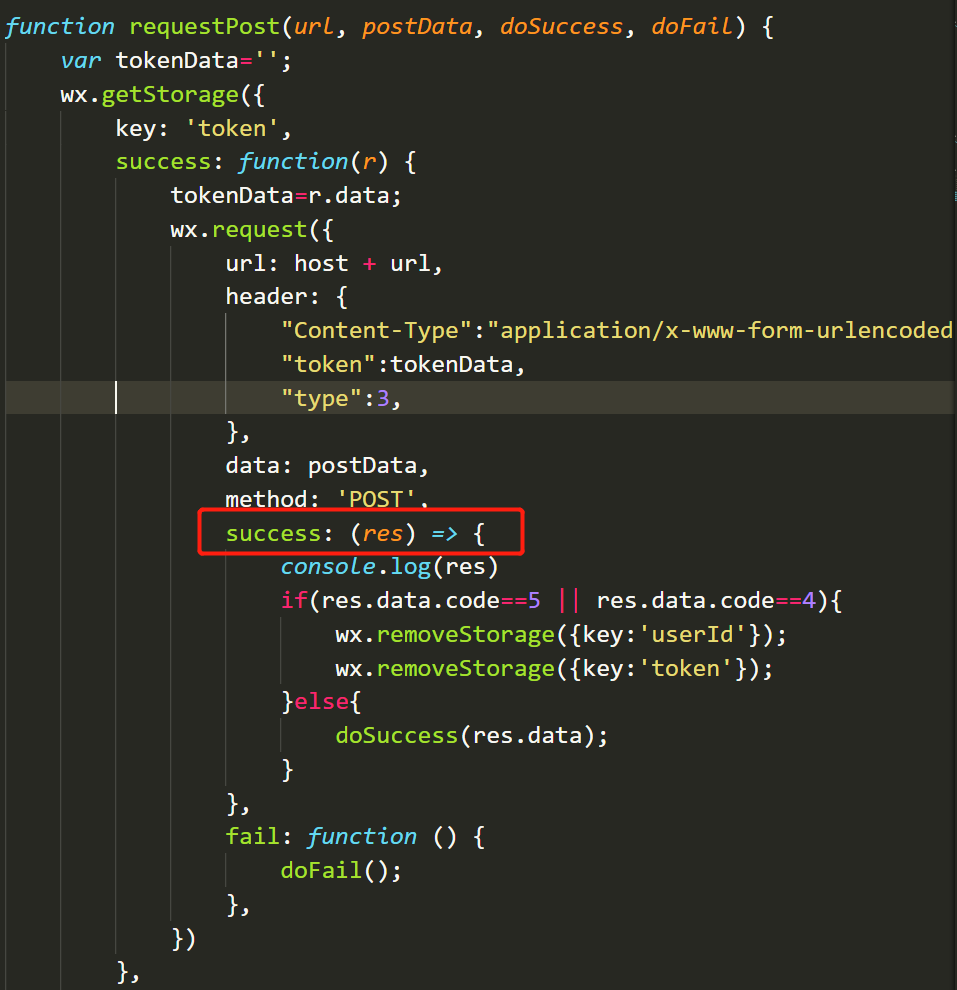Click removeStorage line with key 'userId'

[561, 635]
